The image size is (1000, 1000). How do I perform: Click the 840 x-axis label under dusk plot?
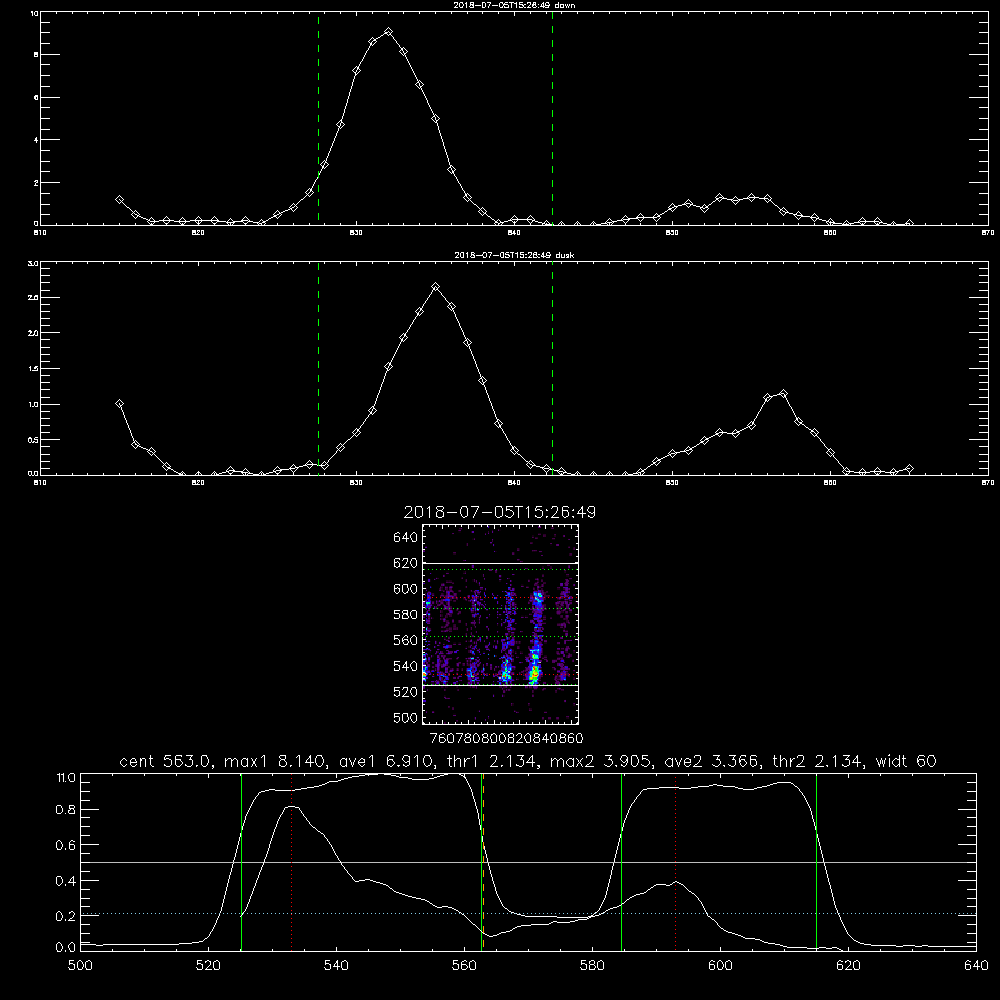pos(514,483)
